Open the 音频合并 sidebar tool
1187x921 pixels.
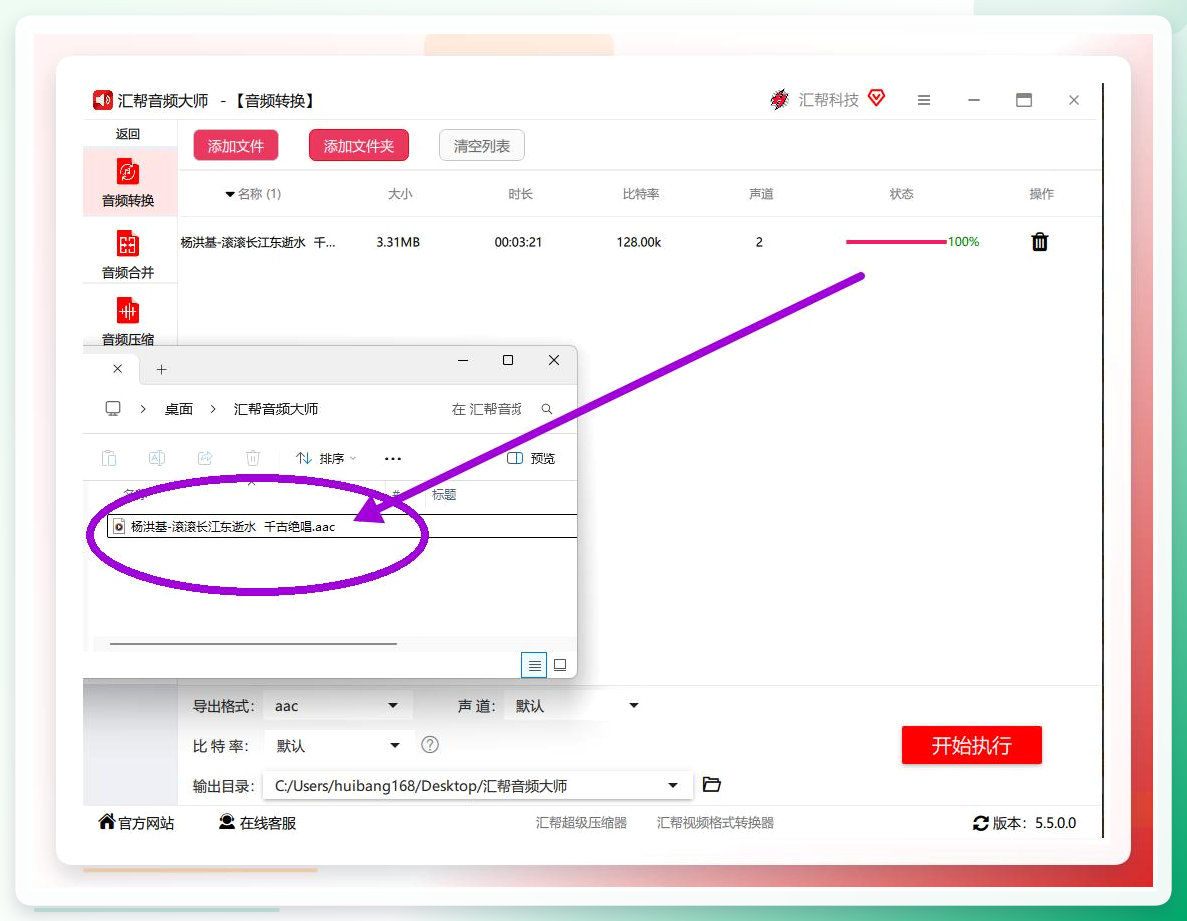(x=128, y=254)
